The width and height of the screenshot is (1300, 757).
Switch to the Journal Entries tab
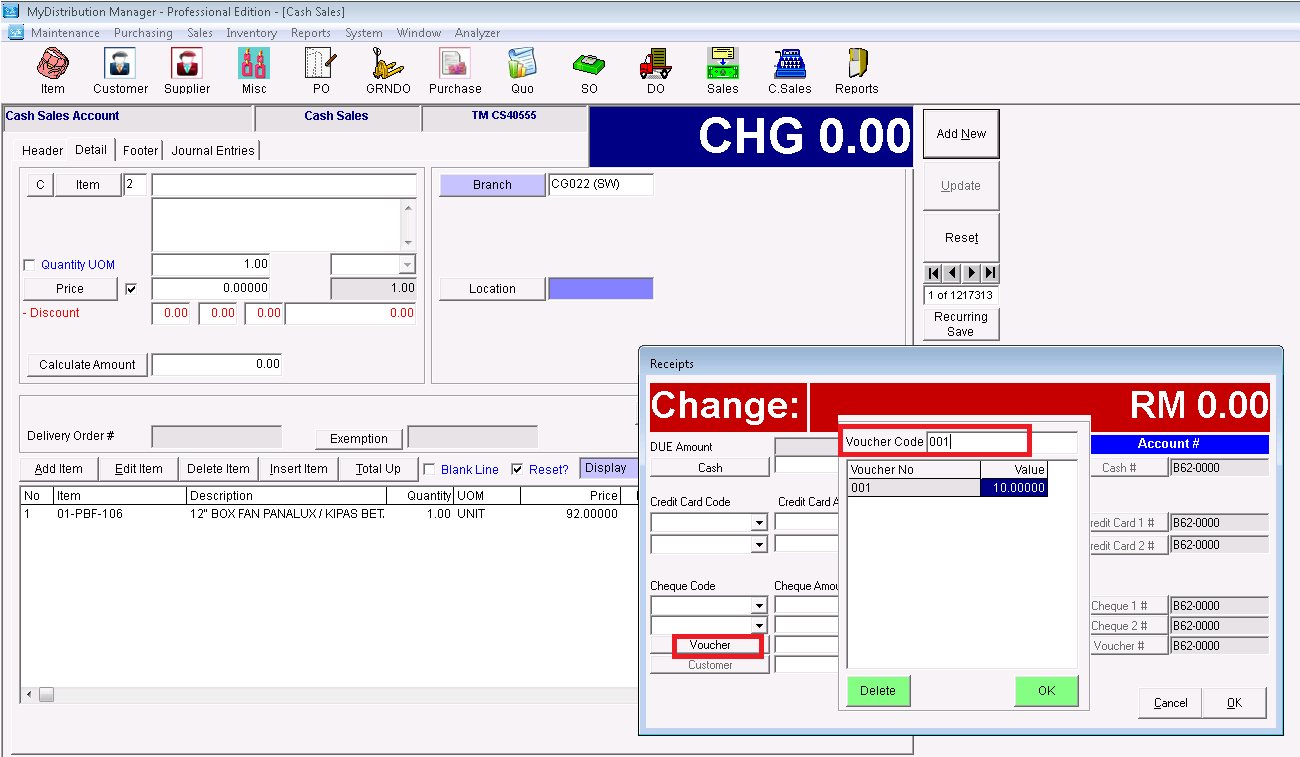pyautogui.click(x=213, y=151)
